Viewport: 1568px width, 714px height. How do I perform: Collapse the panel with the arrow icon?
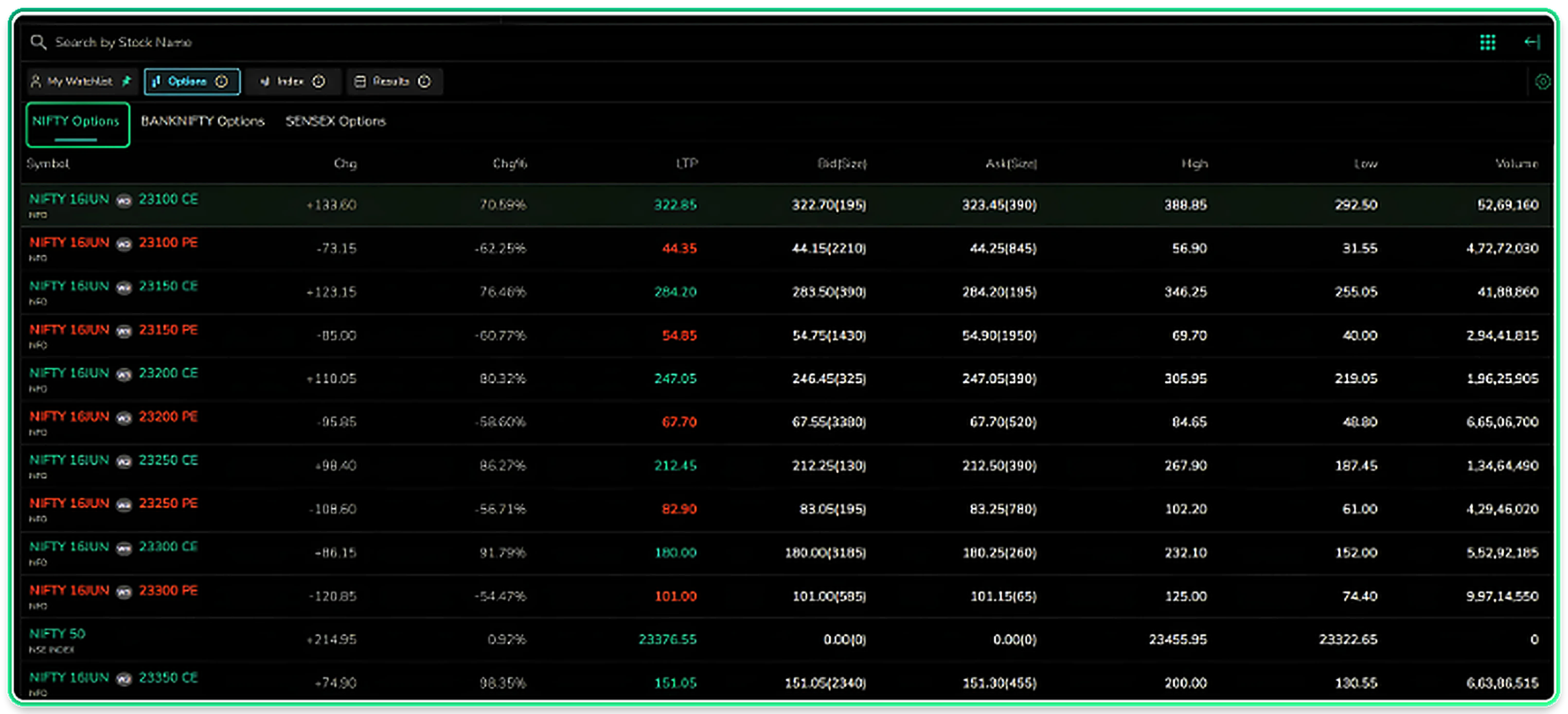click(x=1532, y=42)
